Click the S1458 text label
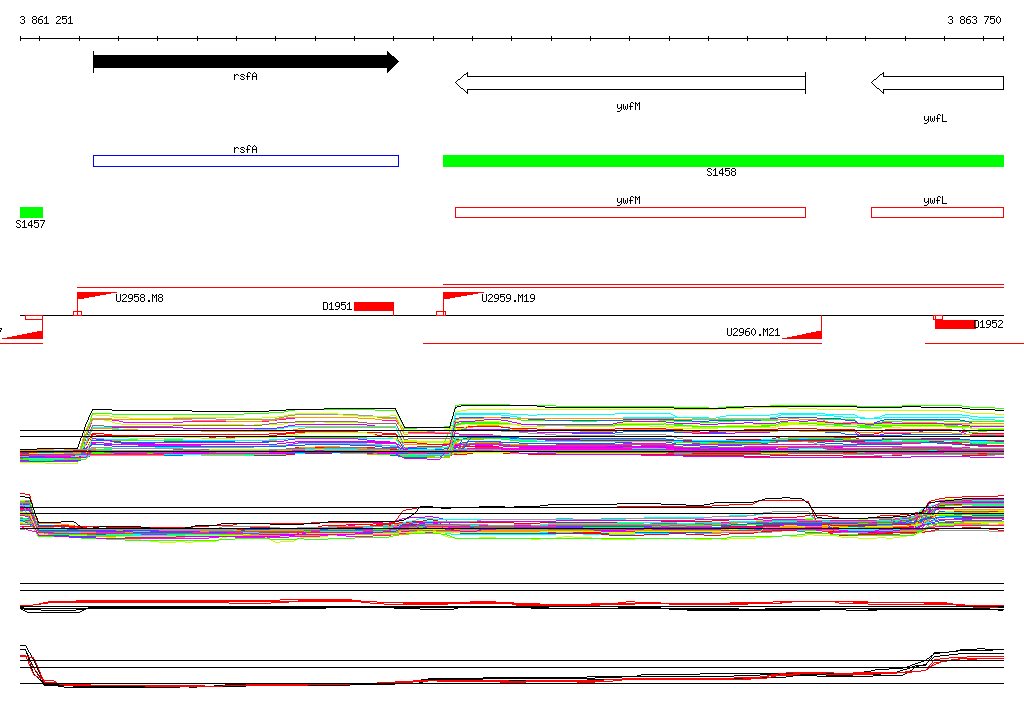This screenshot has width=1024, height=714. coord(721,172)
